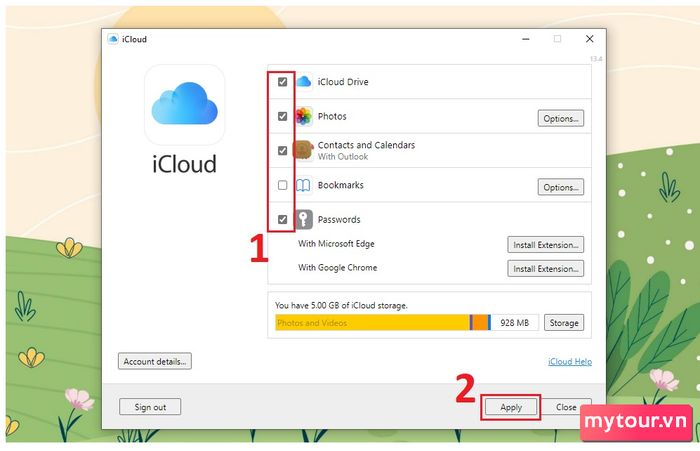Open Options for Photos

(561, 118)
